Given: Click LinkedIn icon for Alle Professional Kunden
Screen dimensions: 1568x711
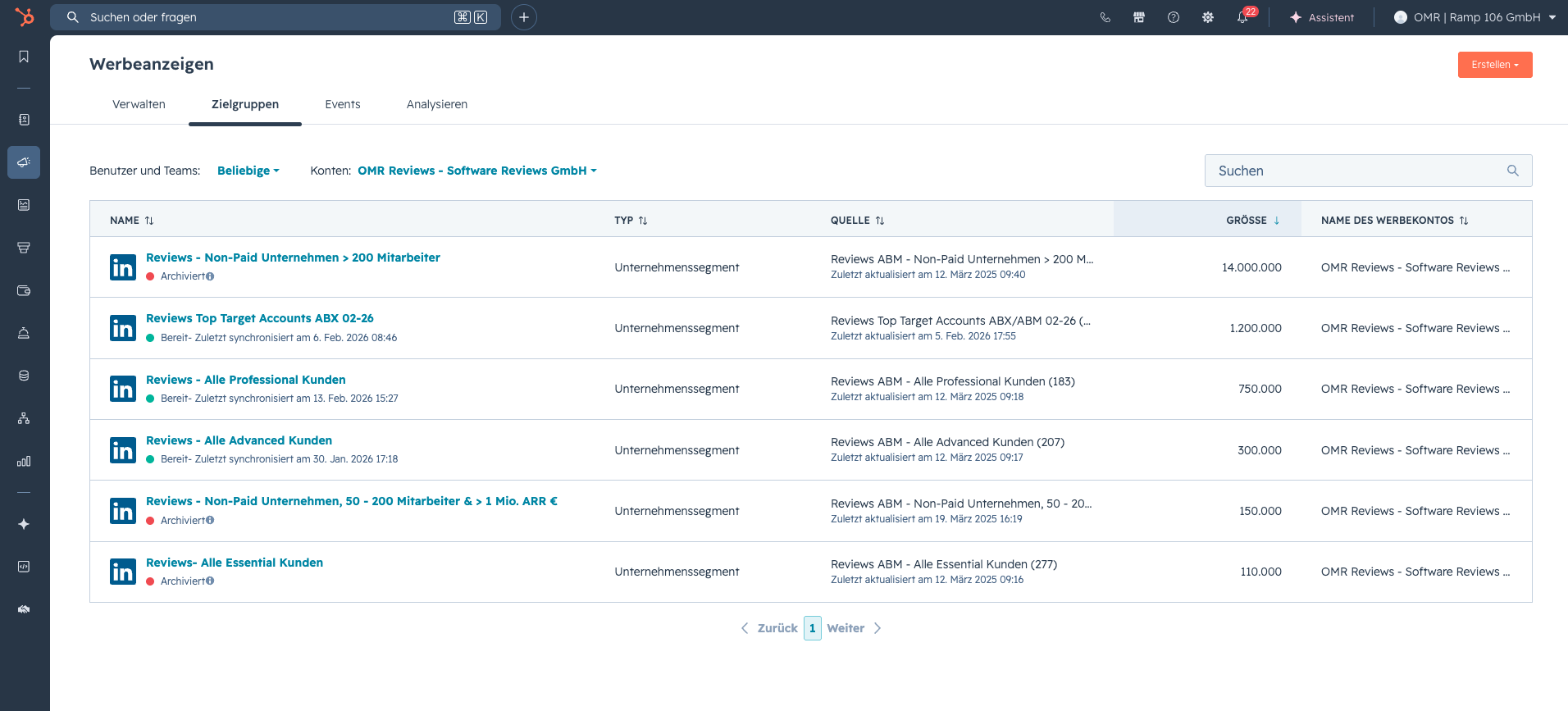Looking at the screenshot, I should pos(123,389).
